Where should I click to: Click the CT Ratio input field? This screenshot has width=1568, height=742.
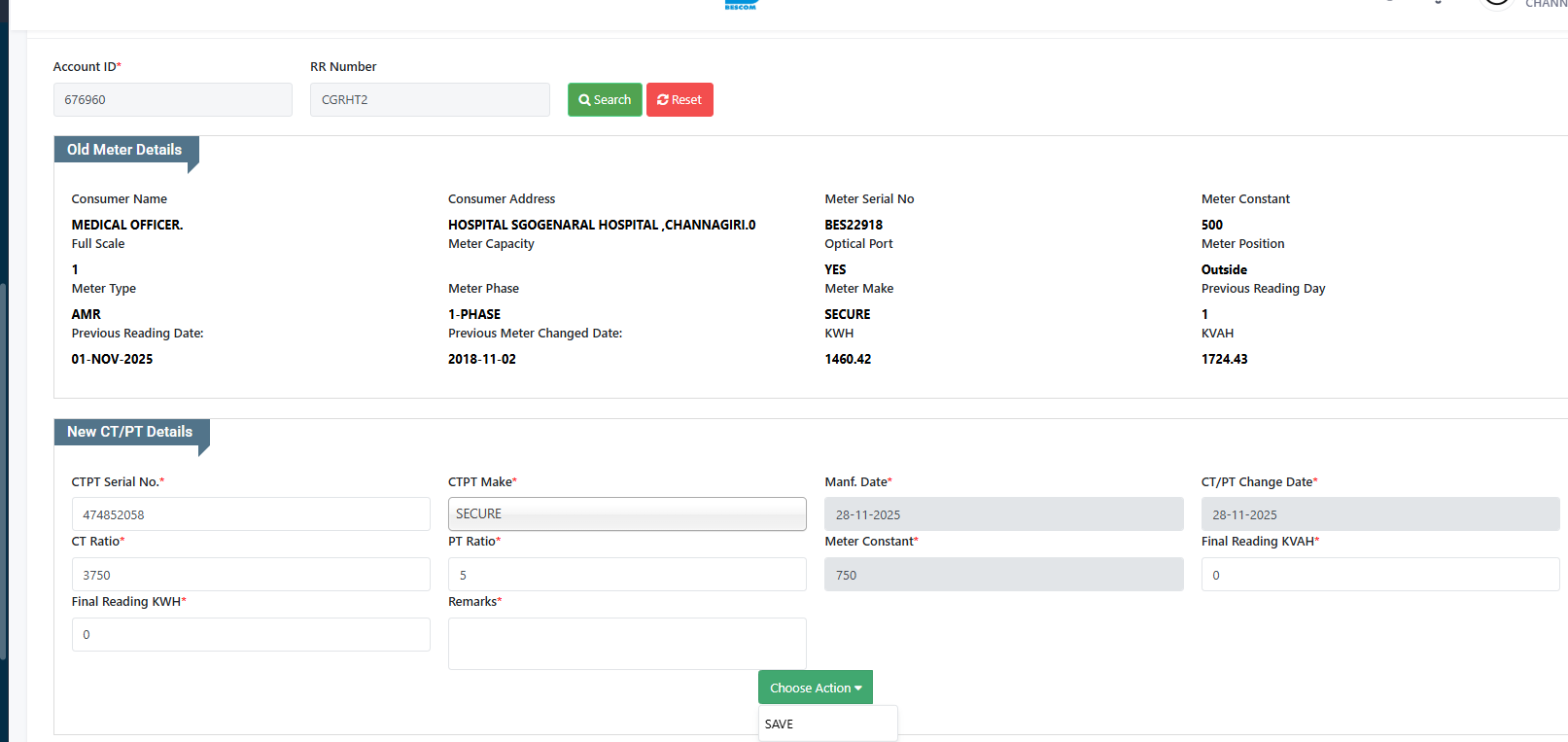251,575
